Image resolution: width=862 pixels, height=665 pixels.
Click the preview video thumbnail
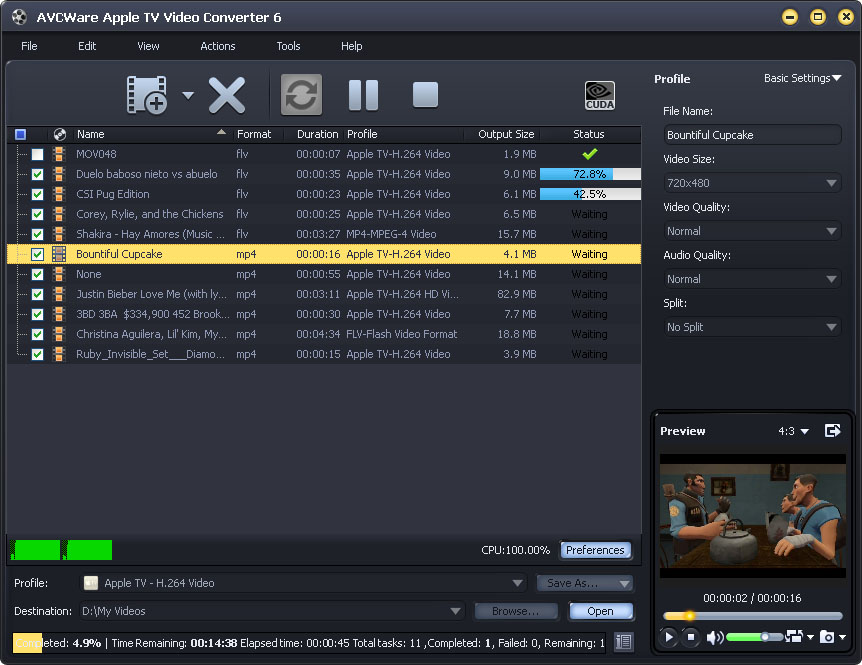click(753, 516)
